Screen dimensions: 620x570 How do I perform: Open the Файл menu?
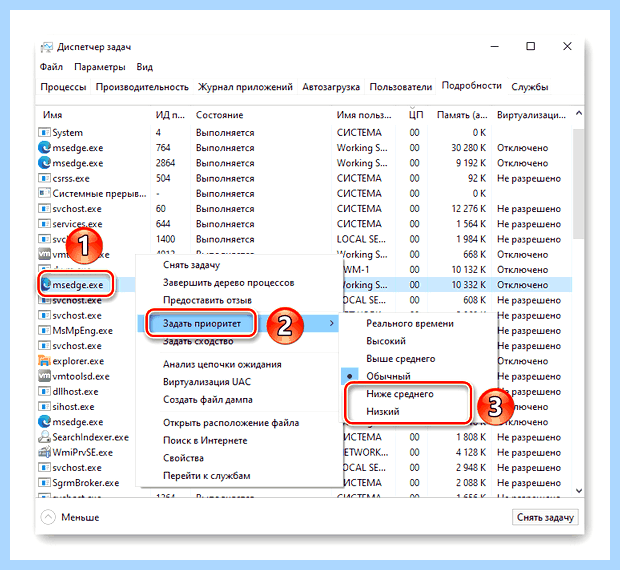[51, 67]
